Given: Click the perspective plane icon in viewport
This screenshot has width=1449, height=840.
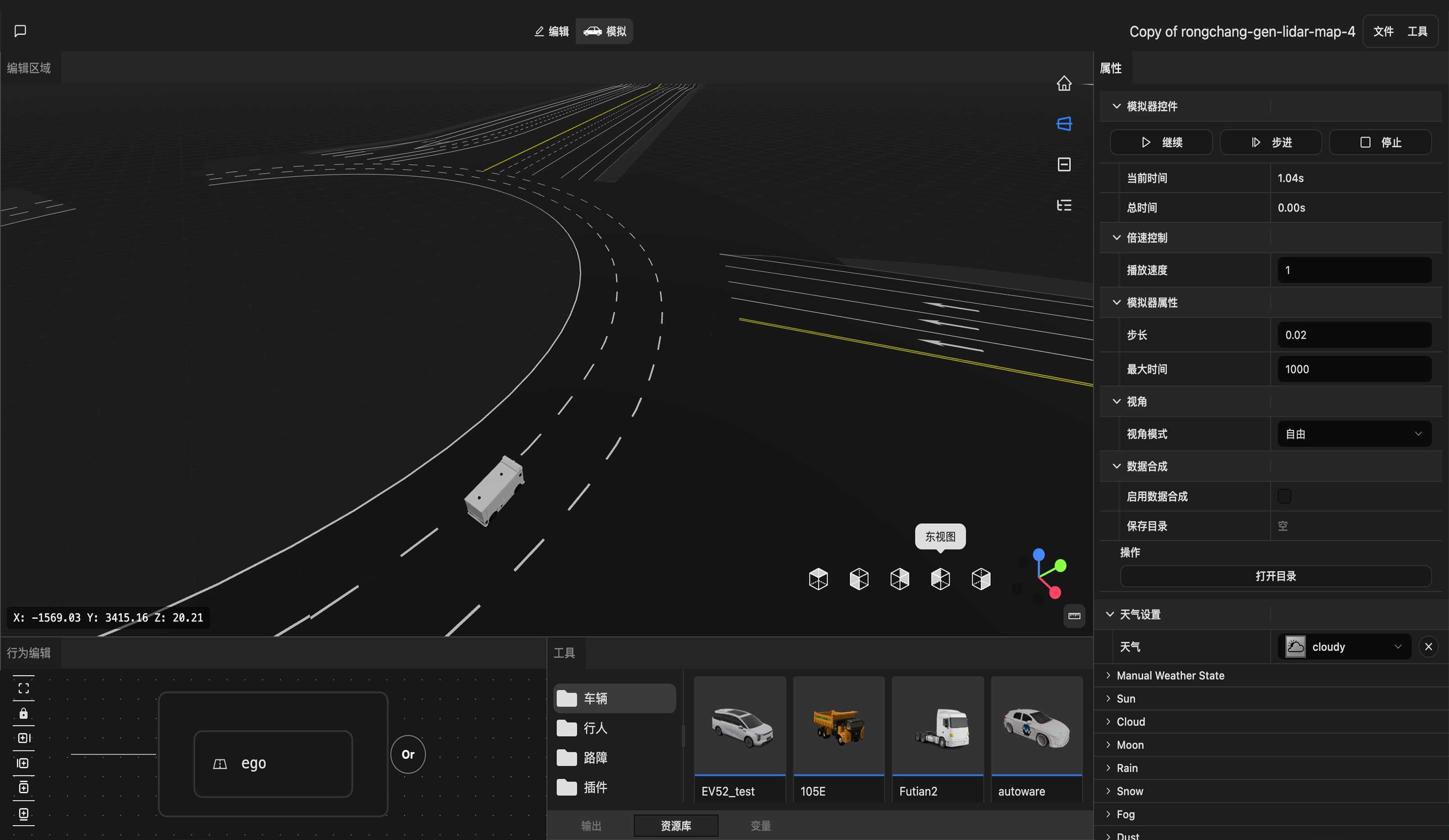Looking at the screenshot, I should (1064, 124).
